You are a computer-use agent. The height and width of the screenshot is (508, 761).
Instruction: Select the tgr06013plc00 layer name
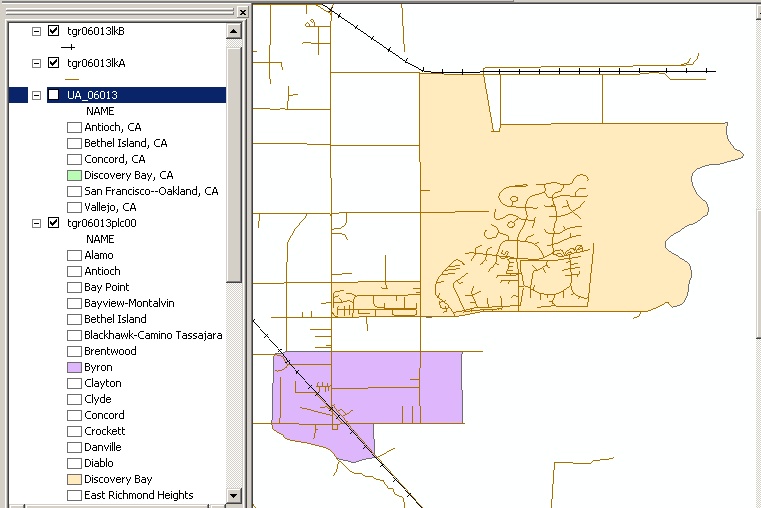[x=102, y=223]
